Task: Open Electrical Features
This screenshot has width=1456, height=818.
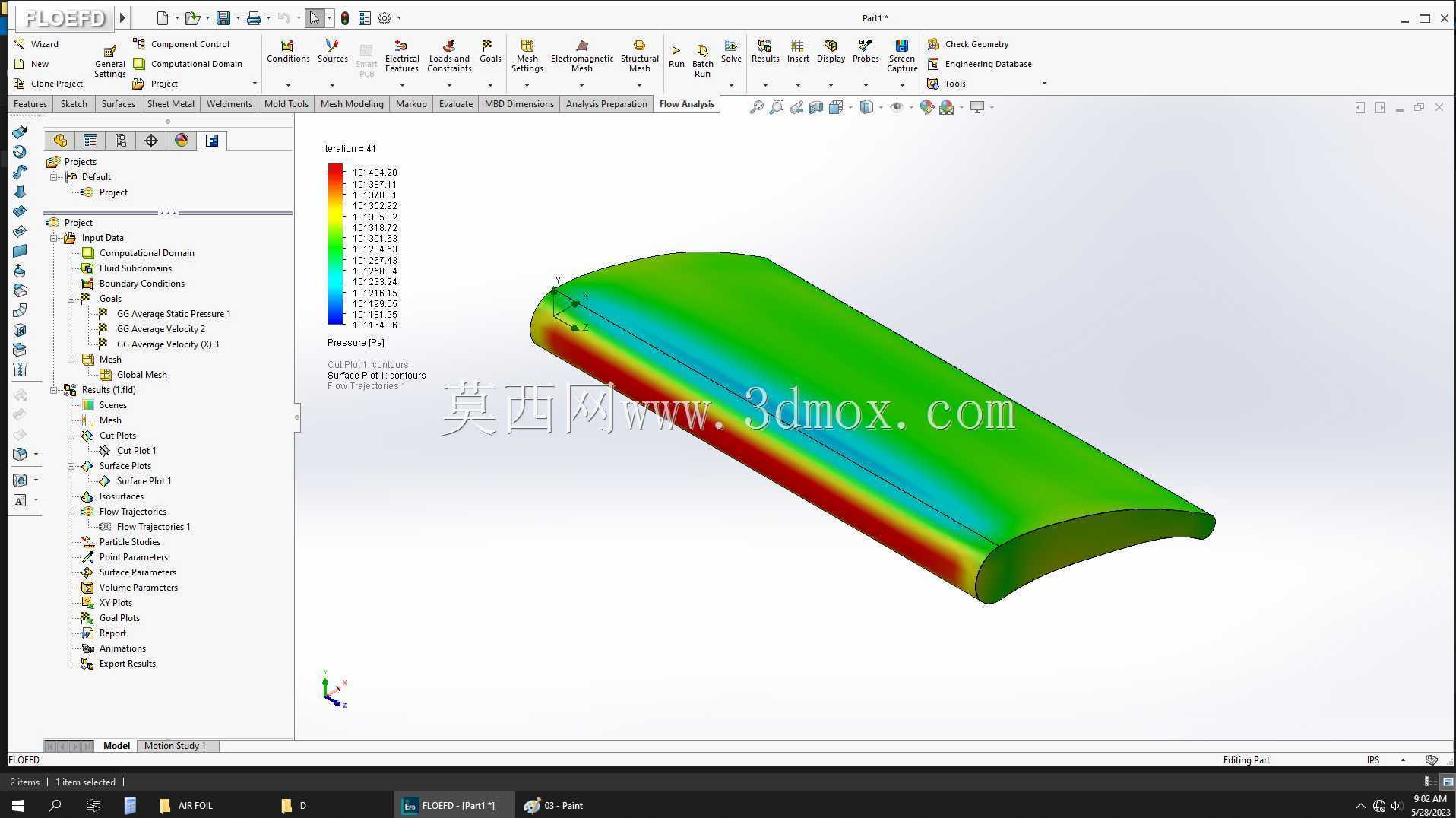Action: (402, 56)
